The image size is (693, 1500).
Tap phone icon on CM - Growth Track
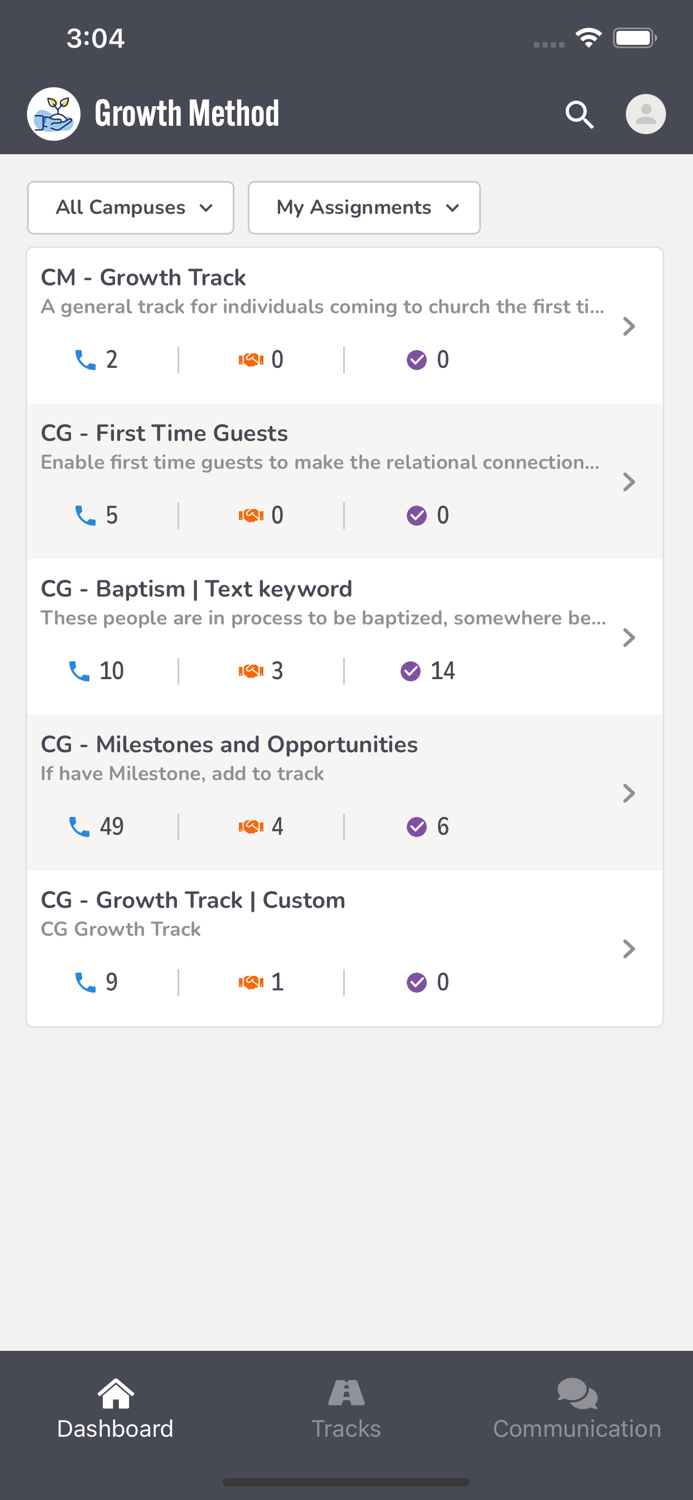pyautogui.click(x=85, y=360)
